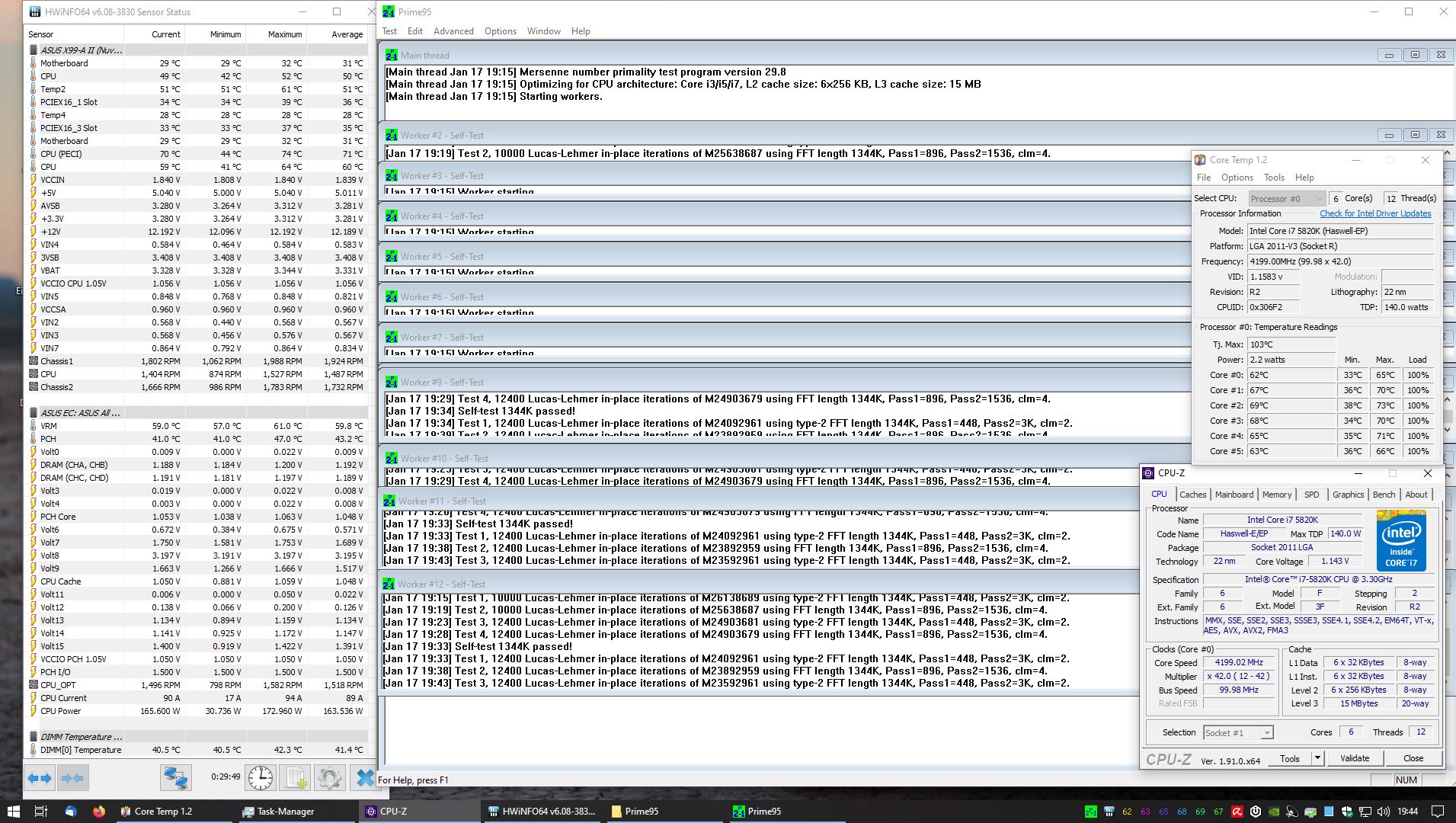Click HWiNFO collapse columns arrows icon

coord(72,778)
